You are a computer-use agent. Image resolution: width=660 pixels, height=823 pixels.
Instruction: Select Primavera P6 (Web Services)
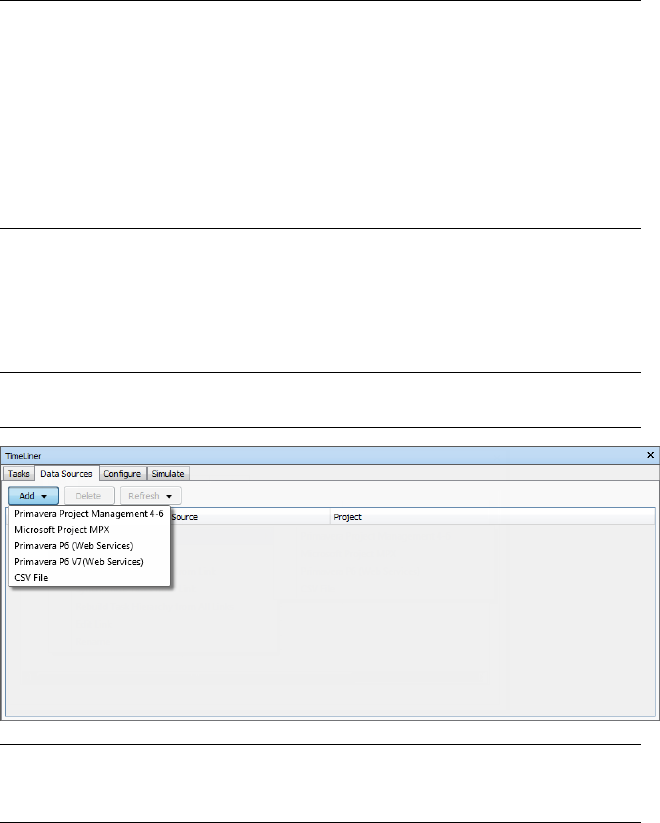[89, 546]
